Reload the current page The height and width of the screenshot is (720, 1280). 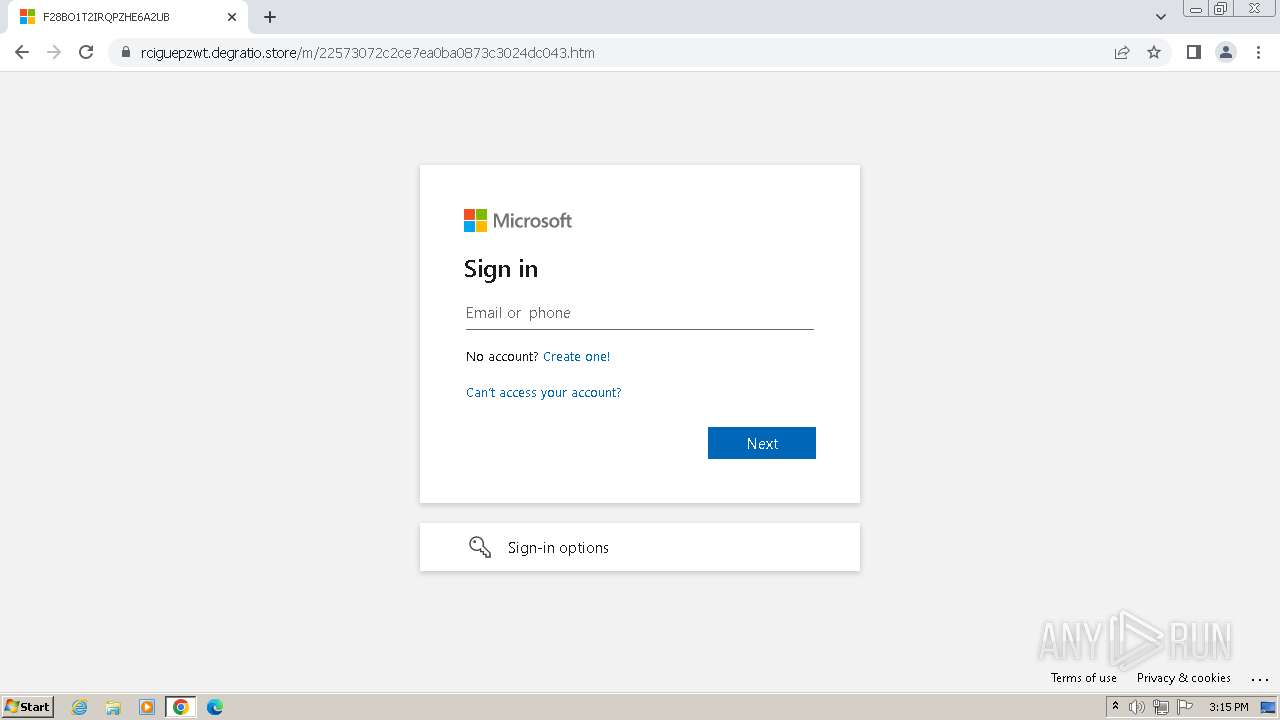[x=86, y=52]
